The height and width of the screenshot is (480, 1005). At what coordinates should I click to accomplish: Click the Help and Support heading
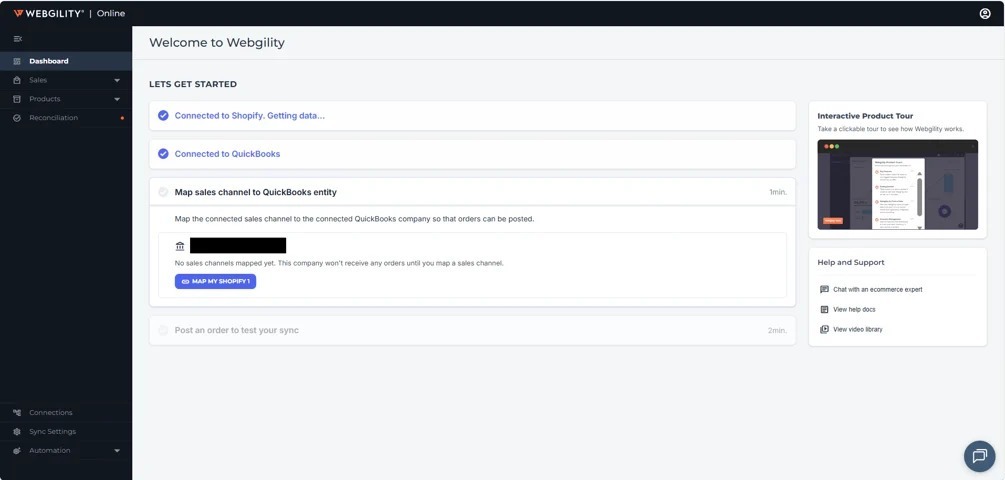click(x=851, y=263)
